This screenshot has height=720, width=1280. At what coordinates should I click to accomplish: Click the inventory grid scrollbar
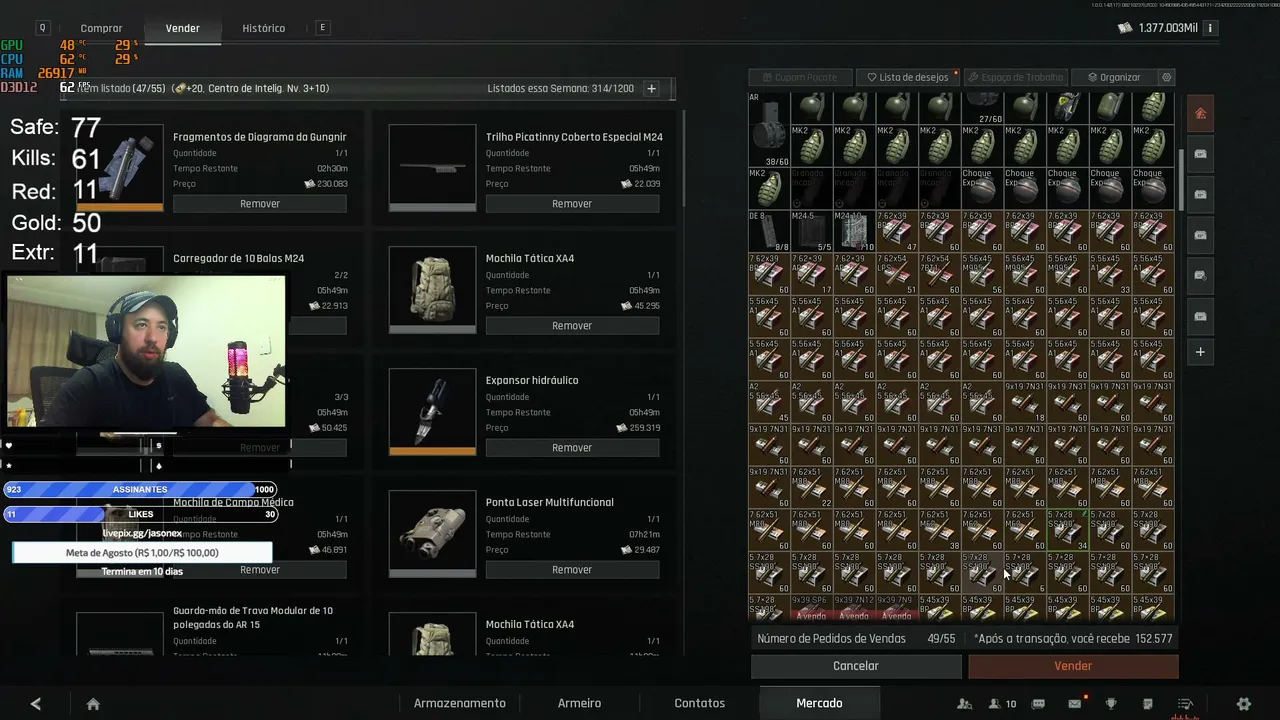pyautogui.click(x=1180, y=180)
